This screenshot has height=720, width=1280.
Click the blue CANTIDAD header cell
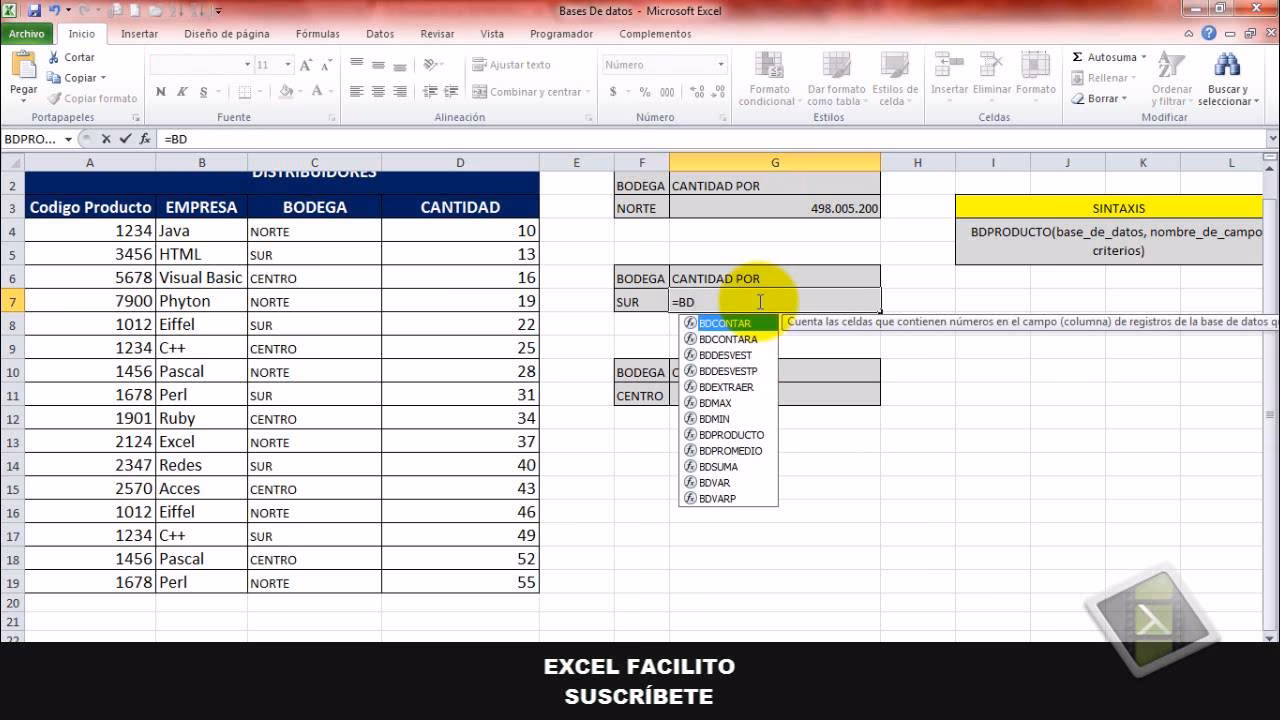pos(460,207)
